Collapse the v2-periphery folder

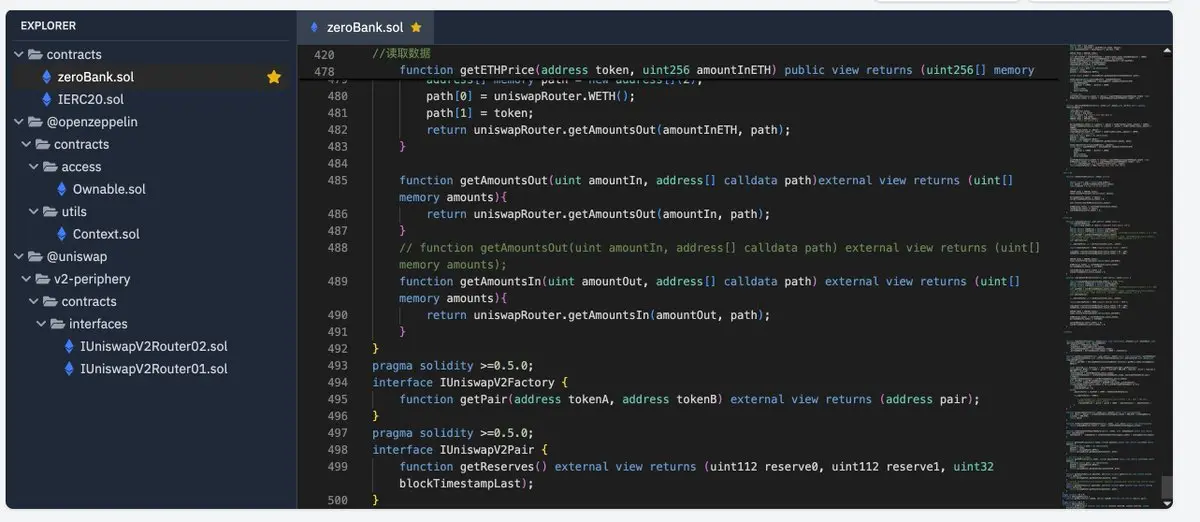coord(27,279)
